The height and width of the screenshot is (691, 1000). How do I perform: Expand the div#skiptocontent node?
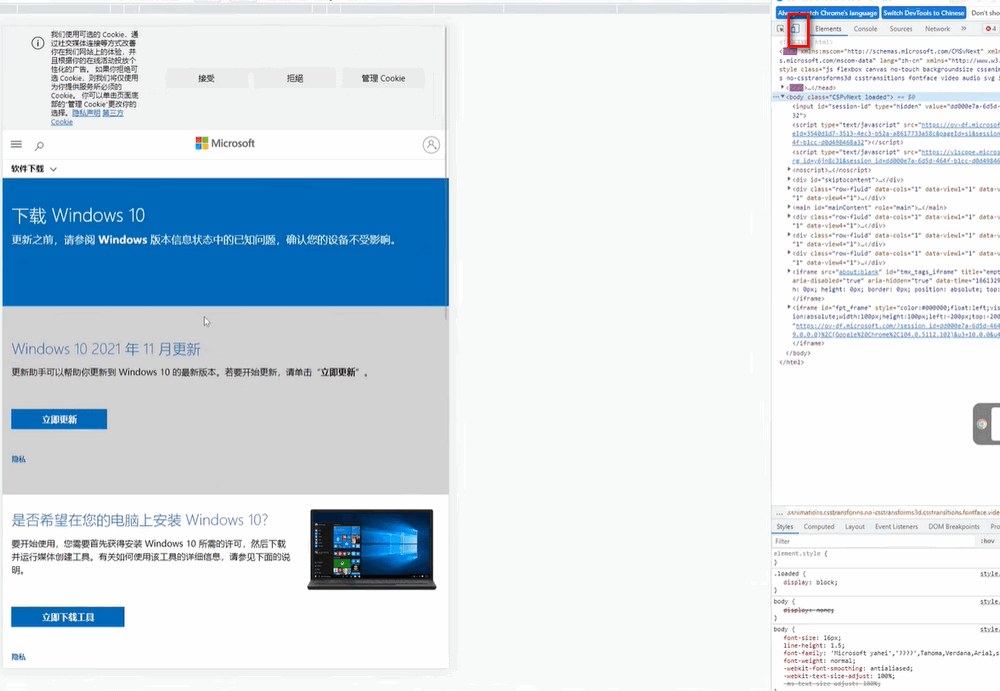(789, 180)
